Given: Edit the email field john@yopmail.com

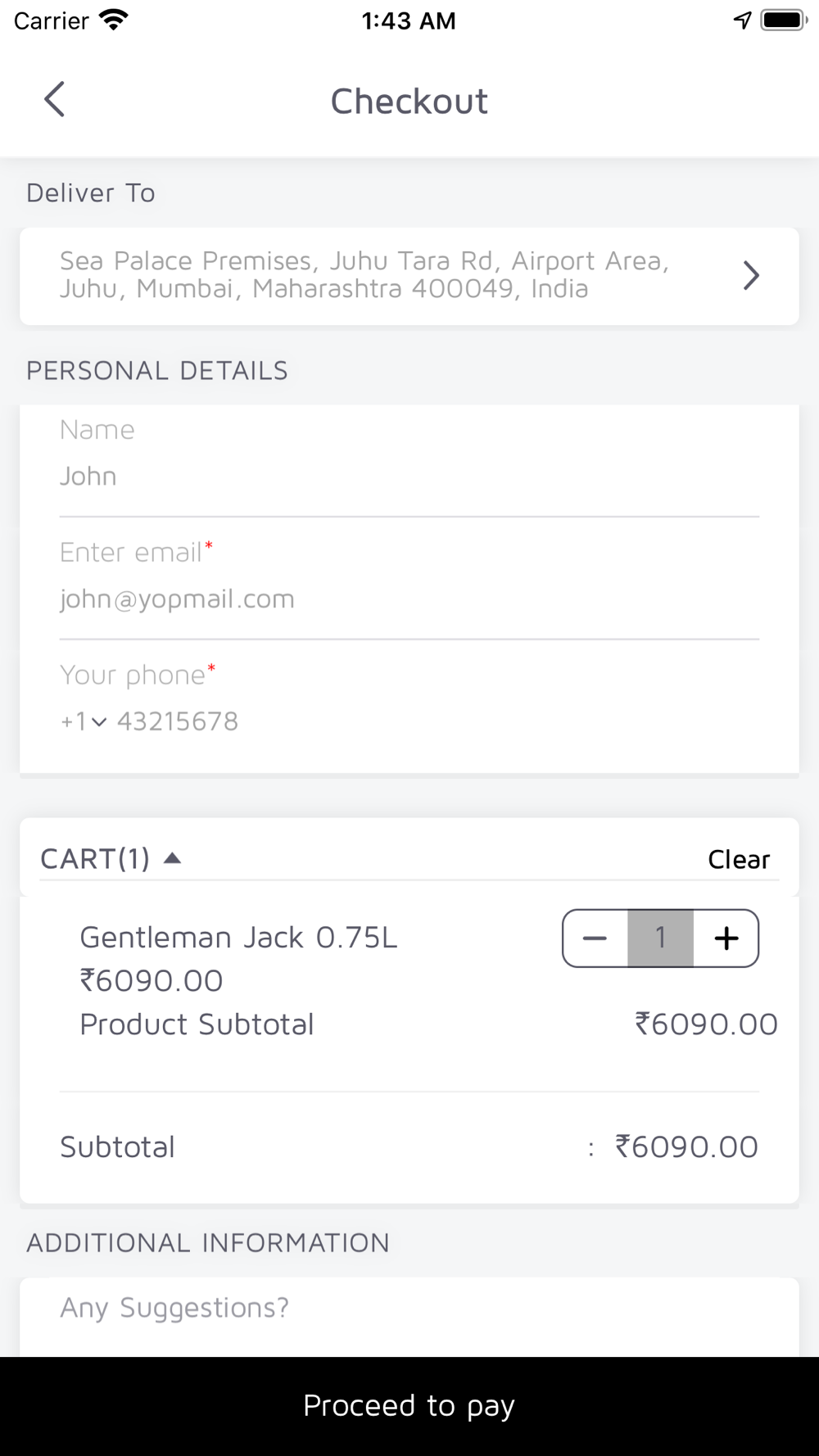Looking at the screenshot, I should coord(409,599).
